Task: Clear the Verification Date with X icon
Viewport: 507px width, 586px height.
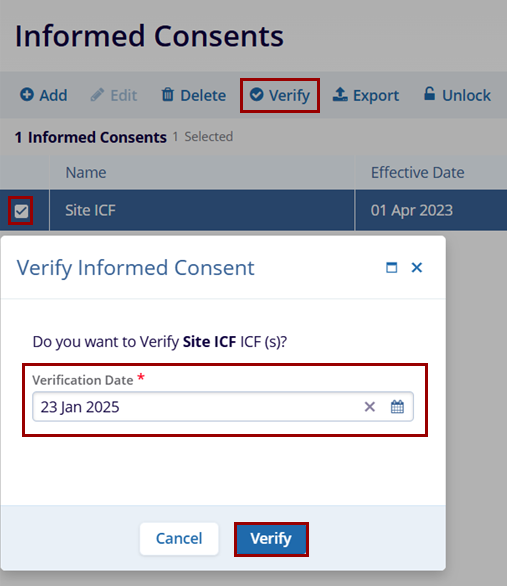Action: click(x=370, y=407)
